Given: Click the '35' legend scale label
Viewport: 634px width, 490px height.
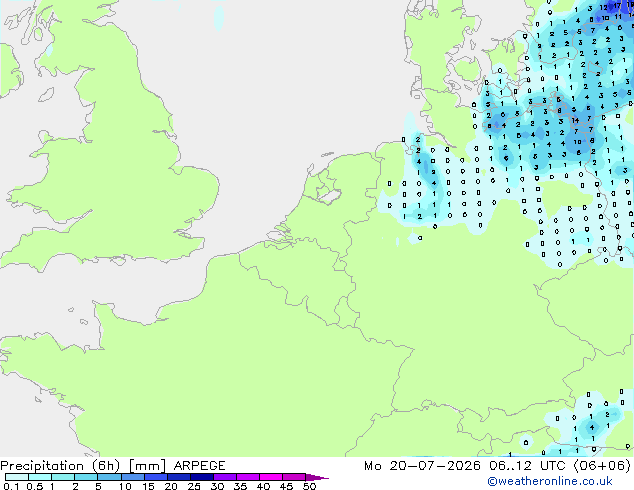Looking at the screenshot, I should (x=240, y=486).
